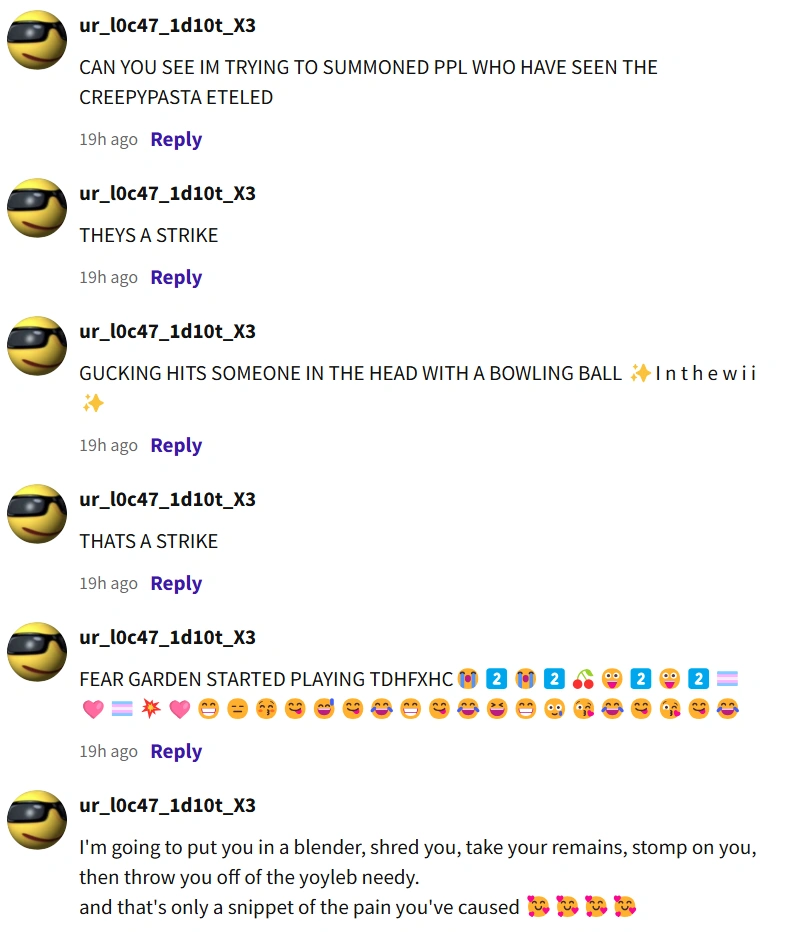Click username above the CREEPYPASTA ETELED comment
Screen dimensions: 785x932
click(168, 26)
